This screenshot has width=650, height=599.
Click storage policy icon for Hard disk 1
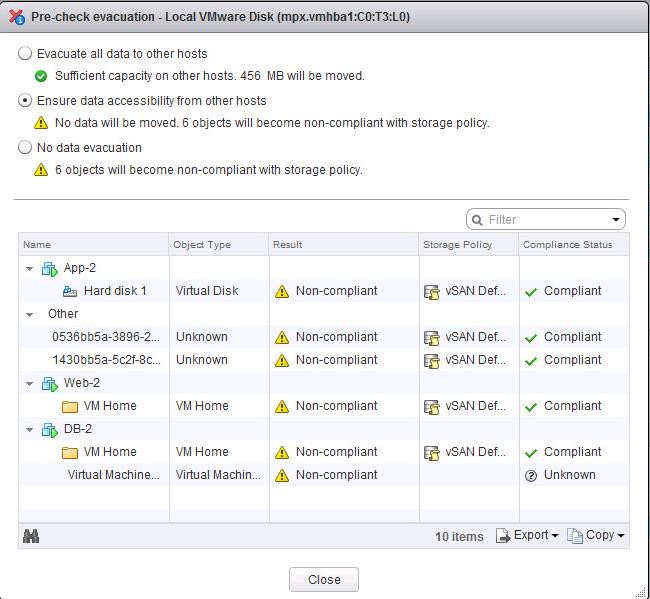pos(432,292)
